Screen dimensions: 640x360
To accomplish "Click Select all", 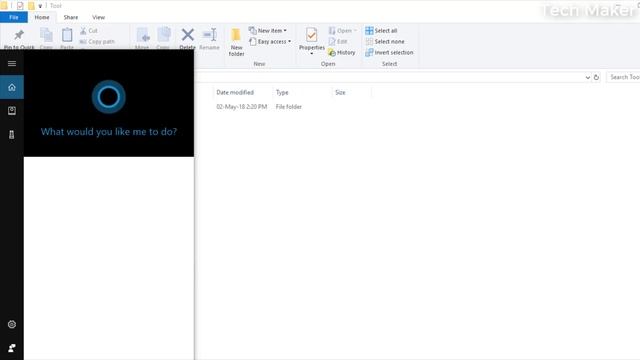I will coord(381,31).
